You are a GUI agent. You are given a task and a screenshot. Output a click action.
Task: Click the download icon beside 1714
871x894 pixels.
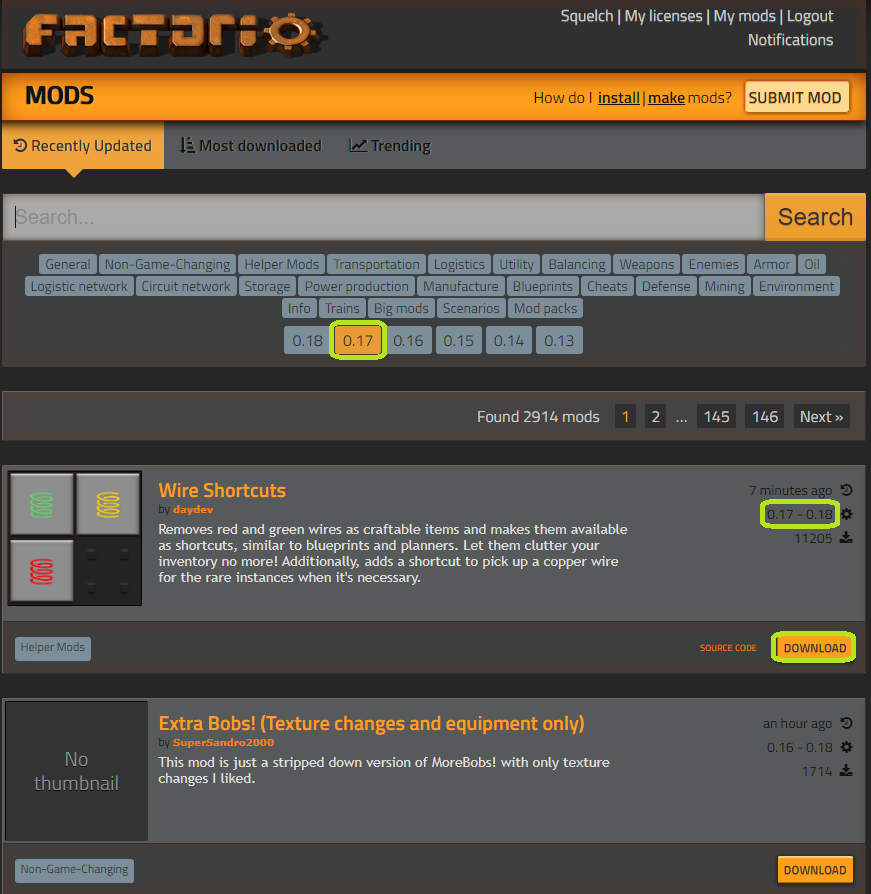point(847,771)
